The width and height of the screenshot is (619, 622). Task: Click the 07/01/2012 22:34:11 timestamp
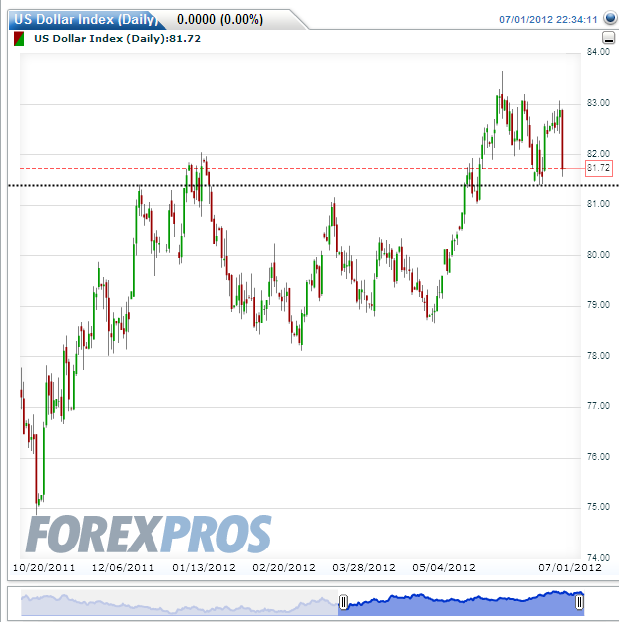548,19
